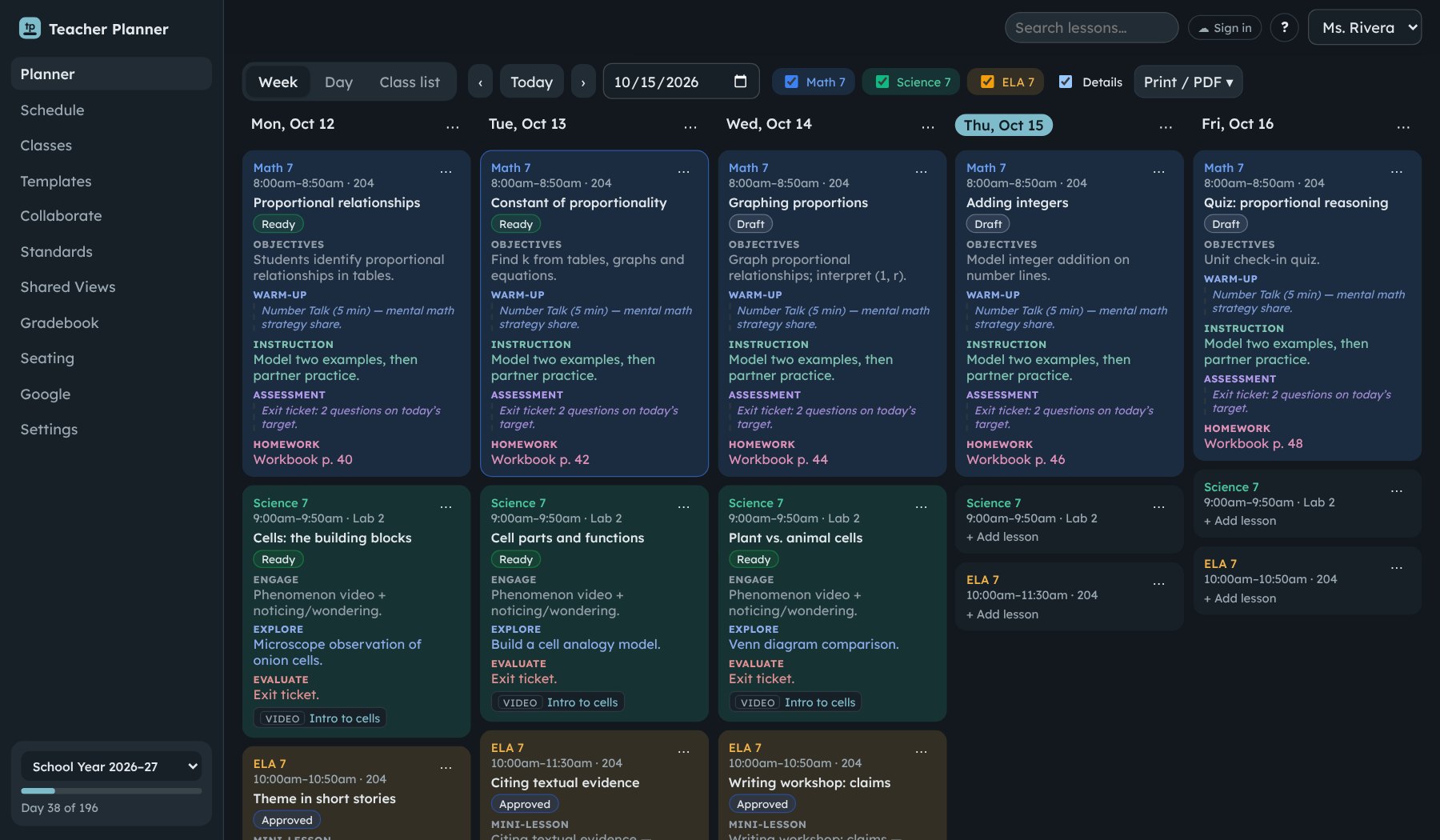Image resolution: width=1440 pixels, height=840 pixels.
Task: Open Standards in the sidebar
Action: point(111,252)
